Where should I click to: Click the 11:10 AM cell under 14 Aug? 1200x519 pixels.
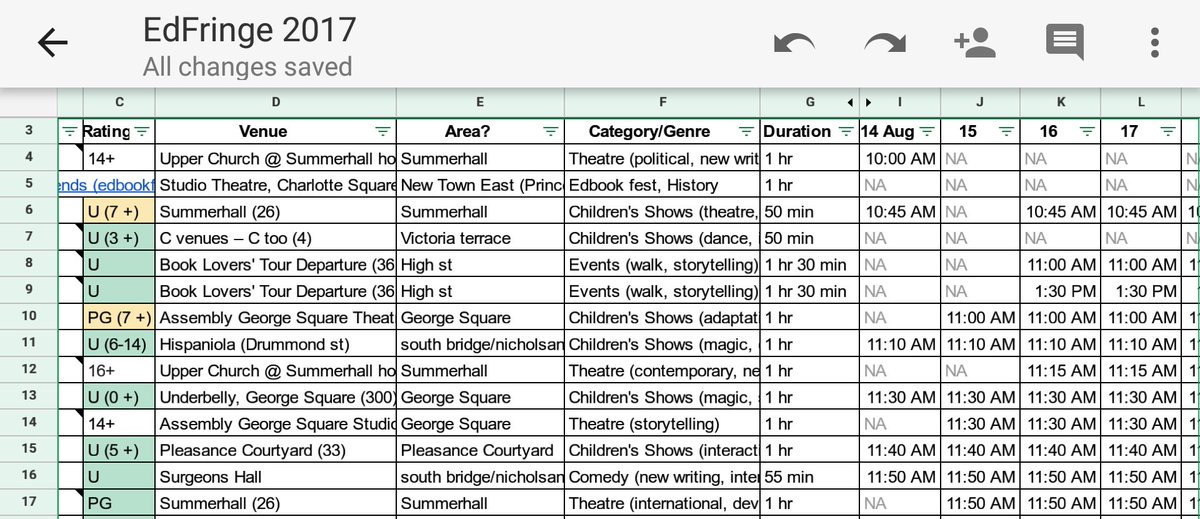coord(900,344)
